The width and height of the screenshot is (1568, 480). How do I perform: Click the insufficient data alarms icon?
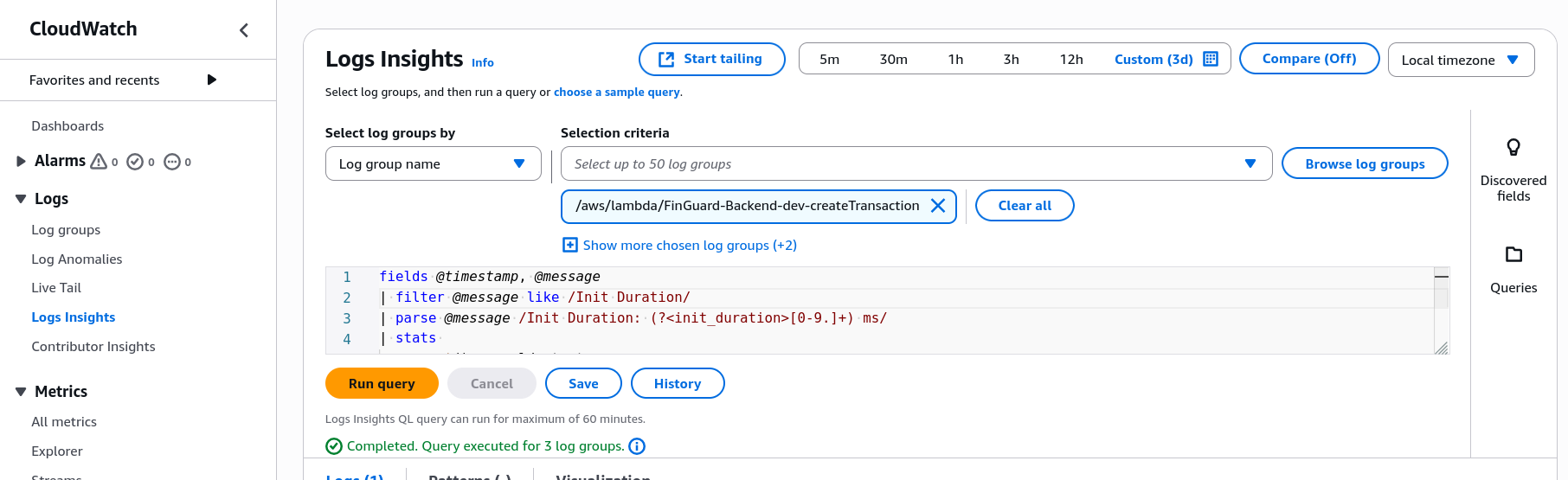click(172, 162)
